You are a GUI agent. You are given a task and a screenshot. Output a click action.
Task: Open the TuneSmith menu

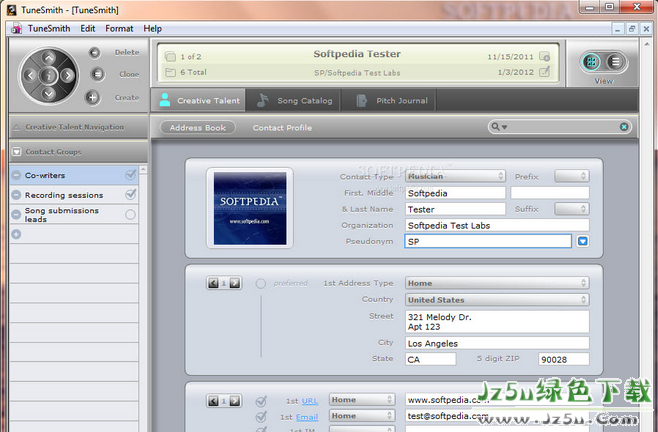coord(49,29)
